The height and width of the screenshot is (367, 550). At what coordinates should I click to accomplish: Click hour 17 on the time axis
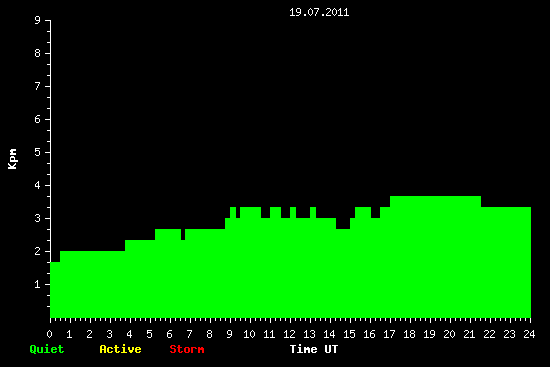[389, 334]
